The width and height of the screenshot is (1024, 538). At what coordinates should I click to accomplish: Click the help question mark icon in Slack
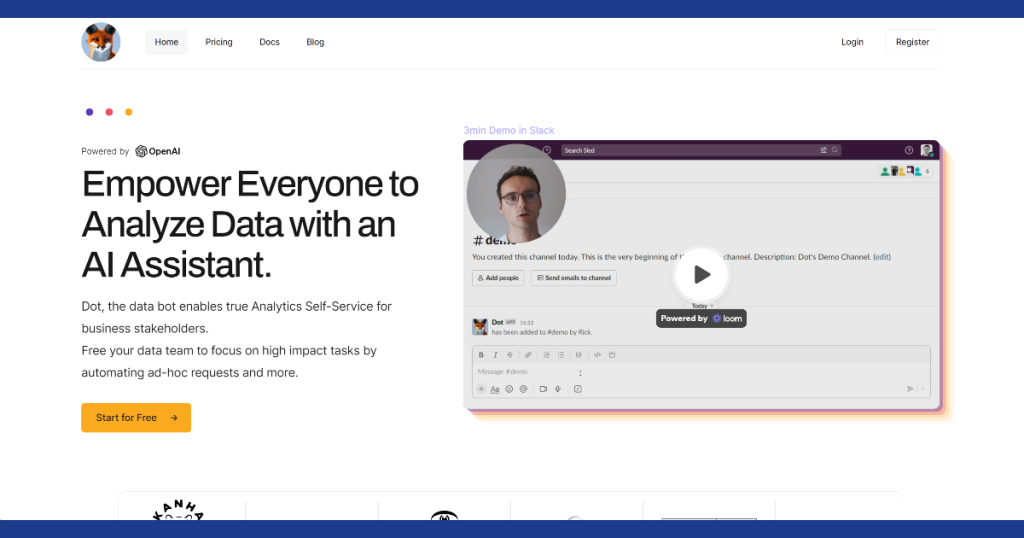tap(908, 150)
